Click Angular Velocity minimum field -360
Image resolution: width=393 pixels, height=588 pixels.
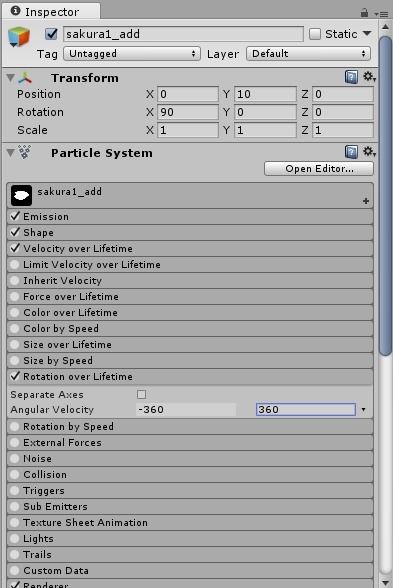[x=186, y=410]
